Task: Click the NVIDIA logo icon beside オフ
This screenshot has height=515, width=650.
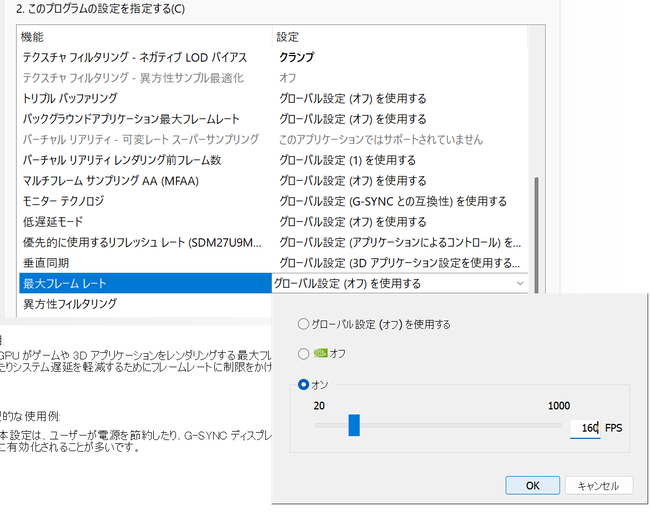Action: coord(320,353)
